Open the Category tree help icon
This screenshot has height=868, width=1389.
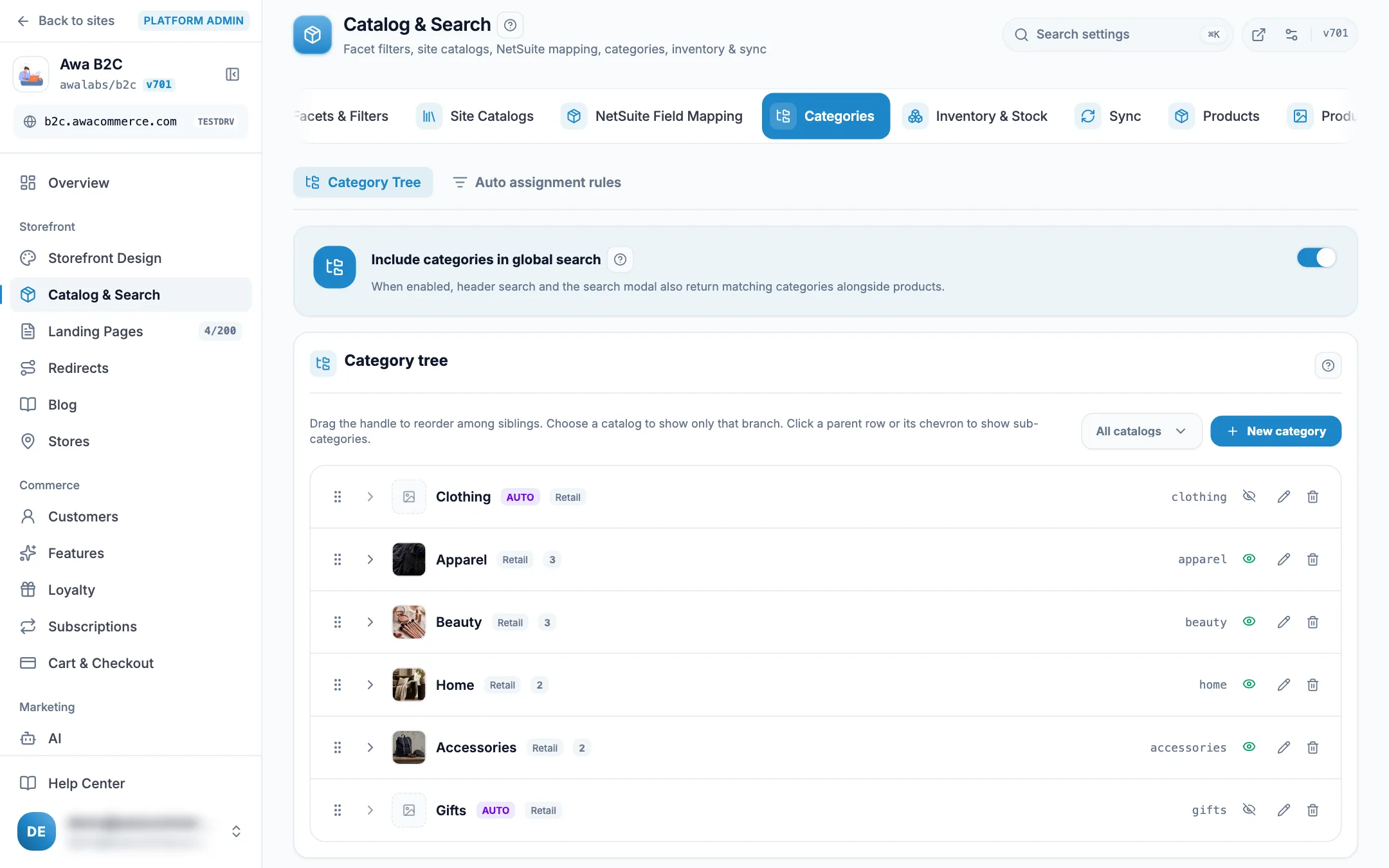pos(1328,366)
